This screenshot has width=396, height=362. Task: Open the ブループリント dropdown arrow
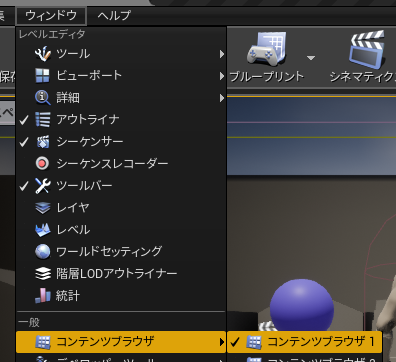click(311, 58)
